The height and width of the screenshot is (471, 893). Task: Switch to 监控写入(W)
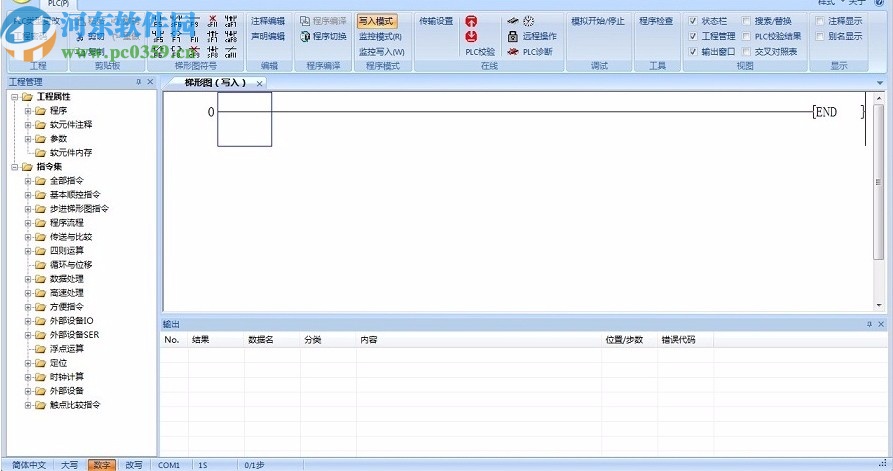pyautogui.click(x=382, y=52)
